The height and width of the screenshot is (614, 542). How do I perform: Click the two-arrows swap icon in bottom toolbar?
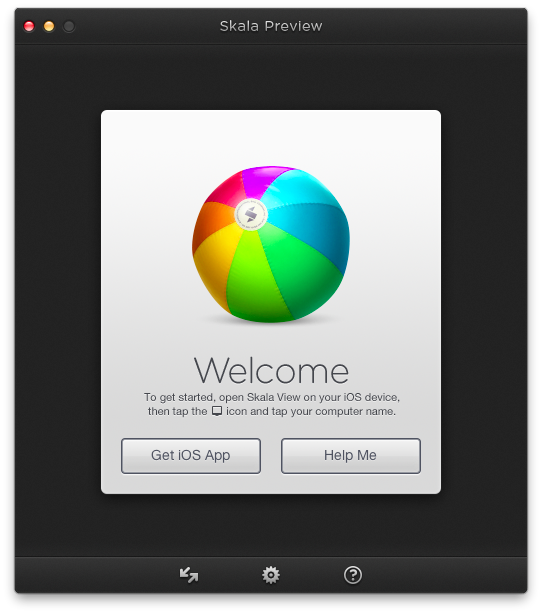point(189,575)
